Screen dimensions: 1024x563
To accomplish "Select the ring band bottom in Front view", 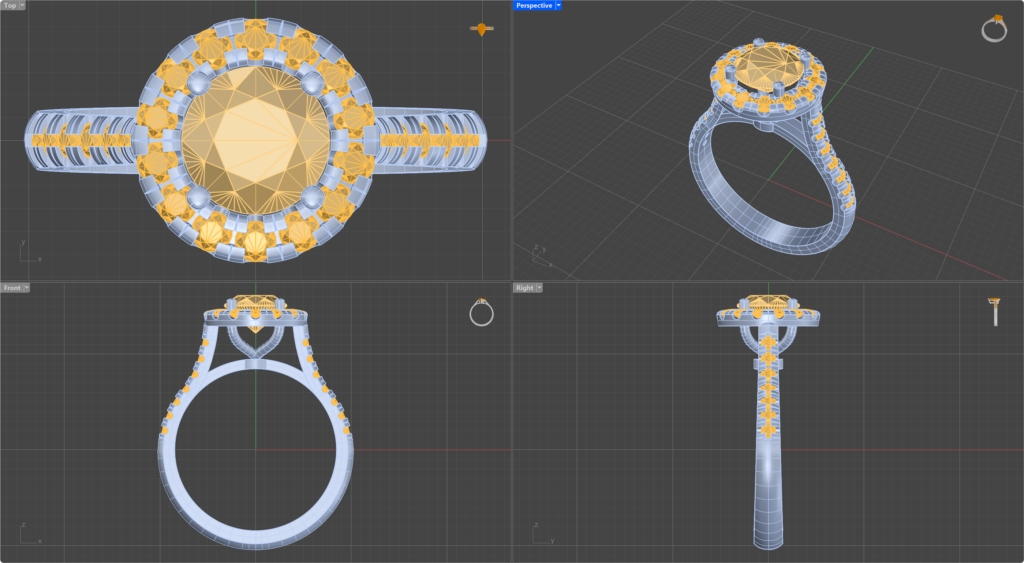I will pos(255,535).
